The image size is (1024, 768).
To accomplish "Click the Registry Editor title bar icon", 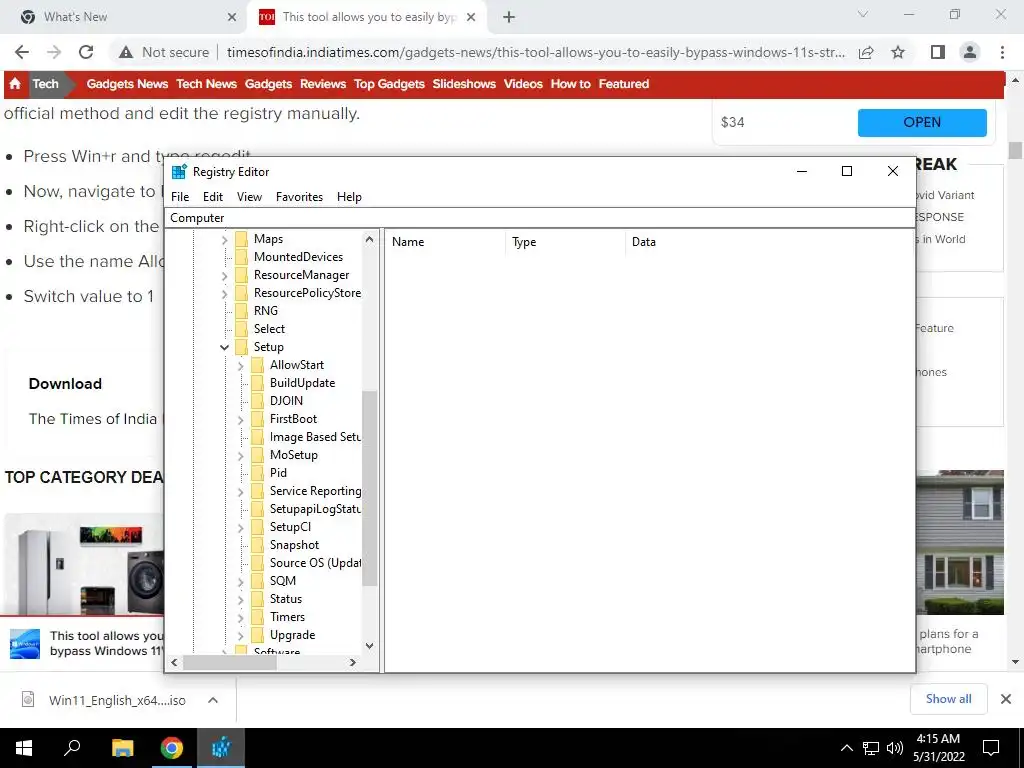I will 179,172.
